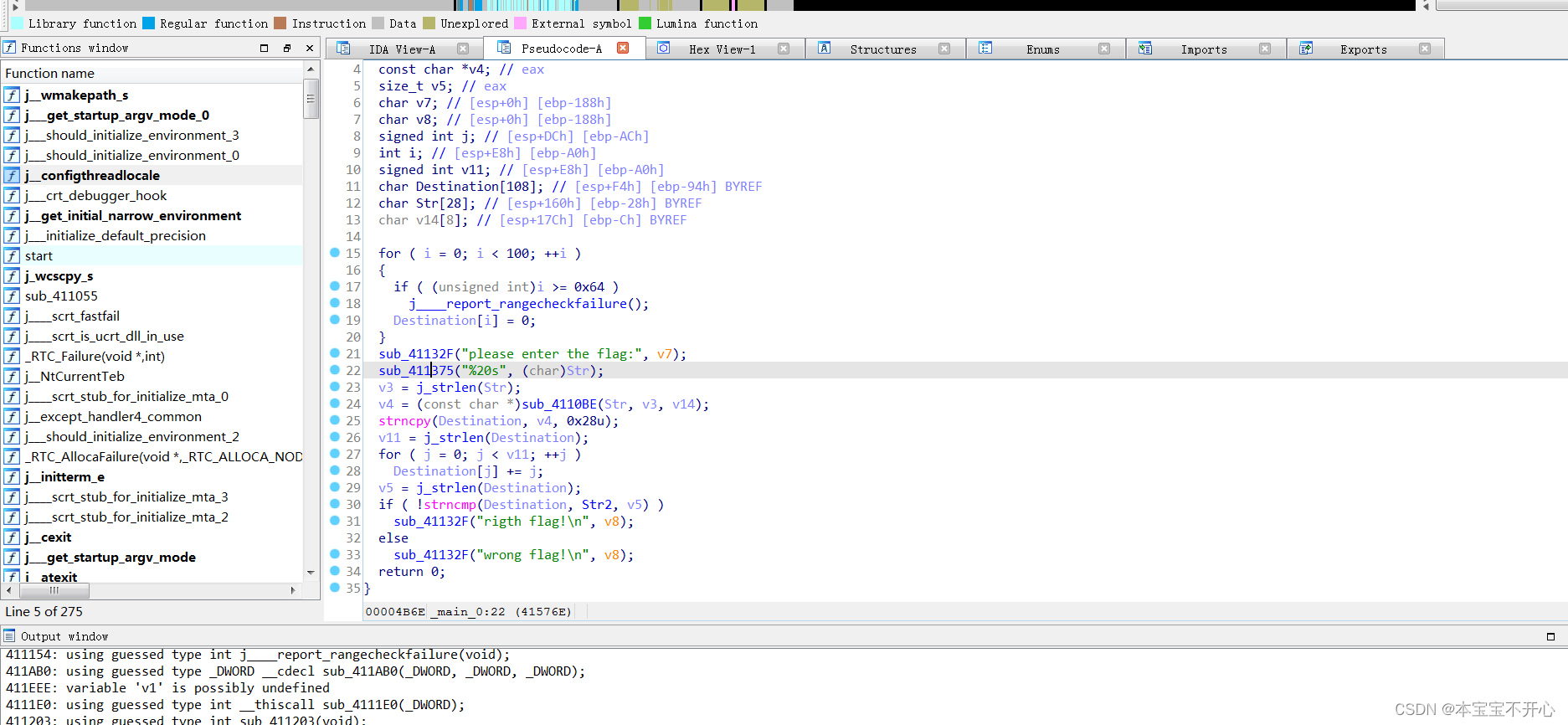This screenshot has height=725, width=1568.
Task: Maximize the Functions window panel
Action: 265,48
